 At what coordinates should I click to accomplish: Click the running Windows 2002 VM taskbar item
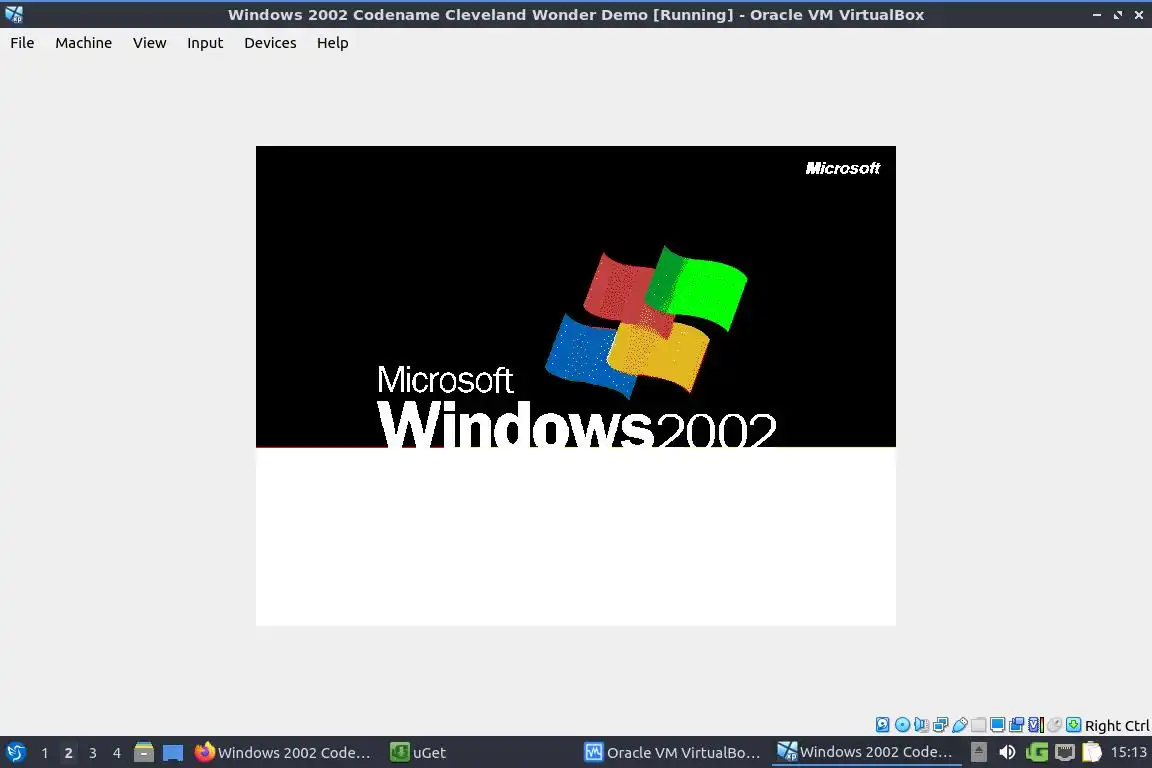point(865,752)
